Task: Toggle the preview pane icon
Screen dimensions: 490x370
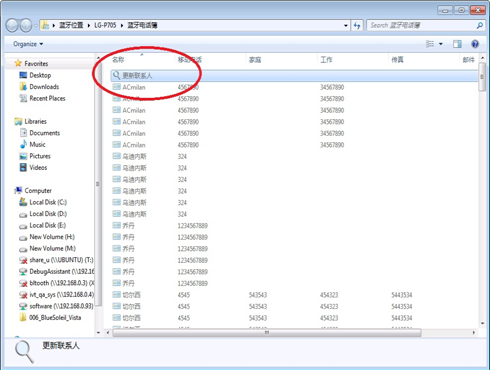Action: (457, 44)
